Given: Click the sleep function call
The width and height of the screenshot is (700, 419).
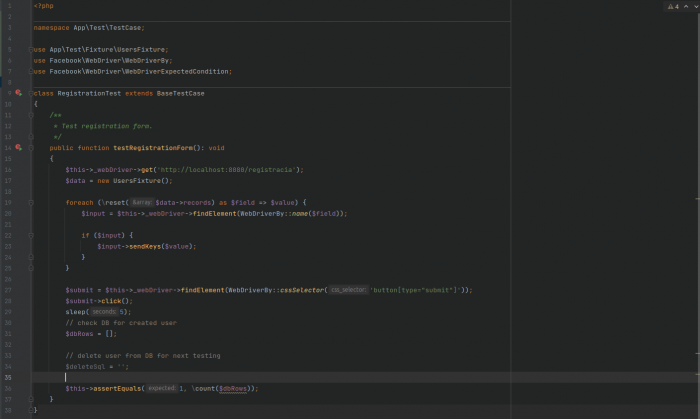Looking at the screenshot, I should pos(76,312).
